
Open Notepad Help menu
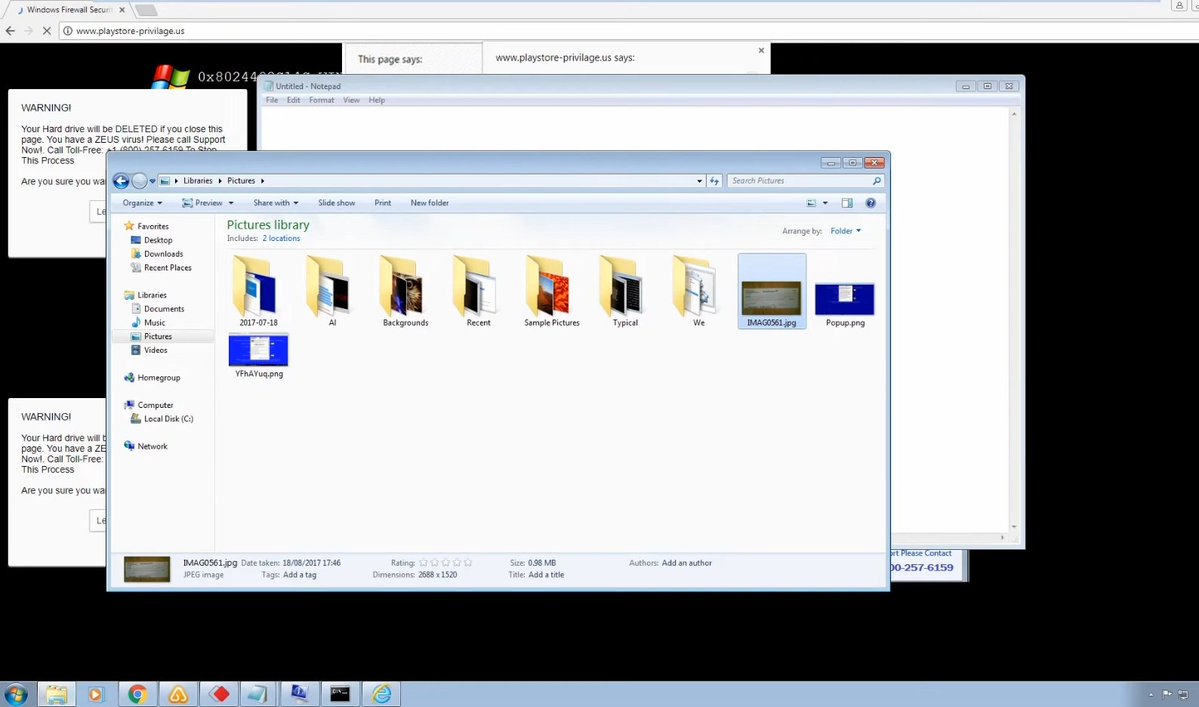377,100
